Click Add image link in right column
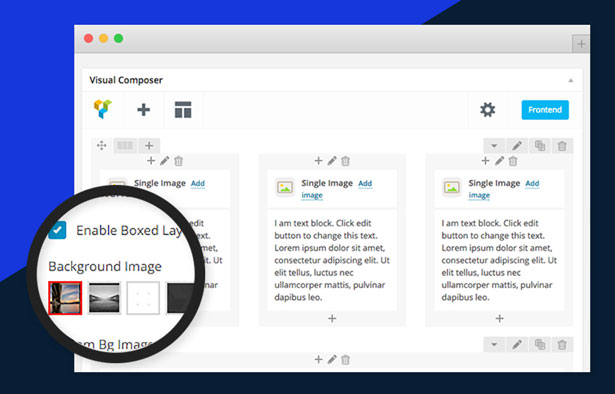 click(504, 189)
